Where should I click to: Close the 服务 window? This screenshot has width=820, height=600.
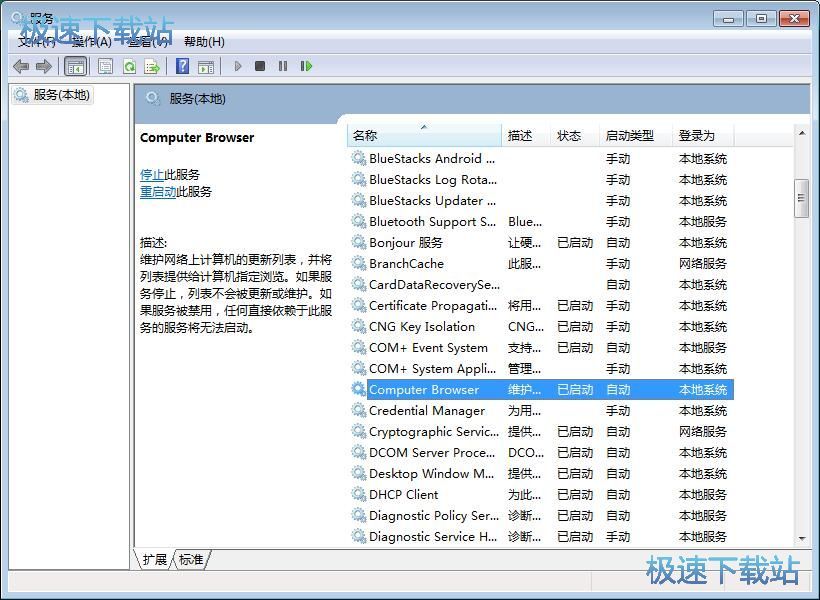[794, 19]
